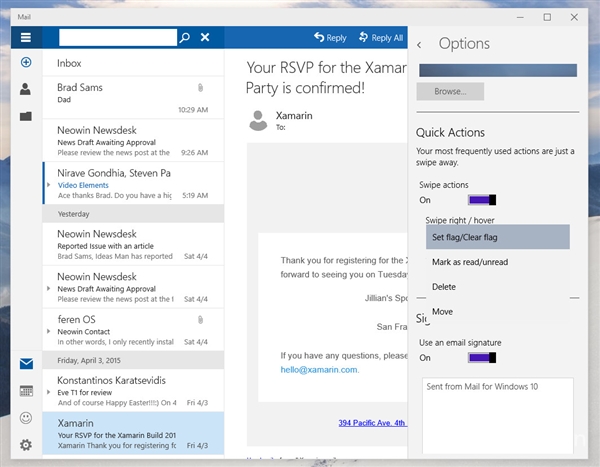Select Mark as read/unread from the list

tap(470, 262)
